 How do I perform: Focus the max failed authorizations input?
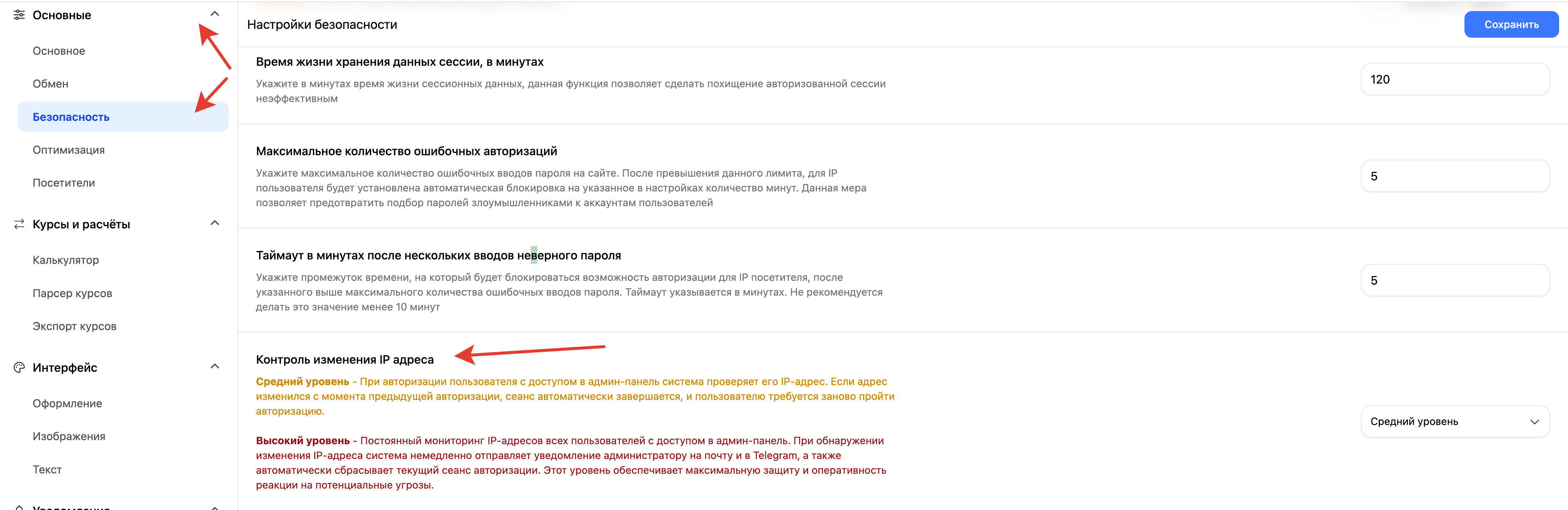click(1454, 176)
